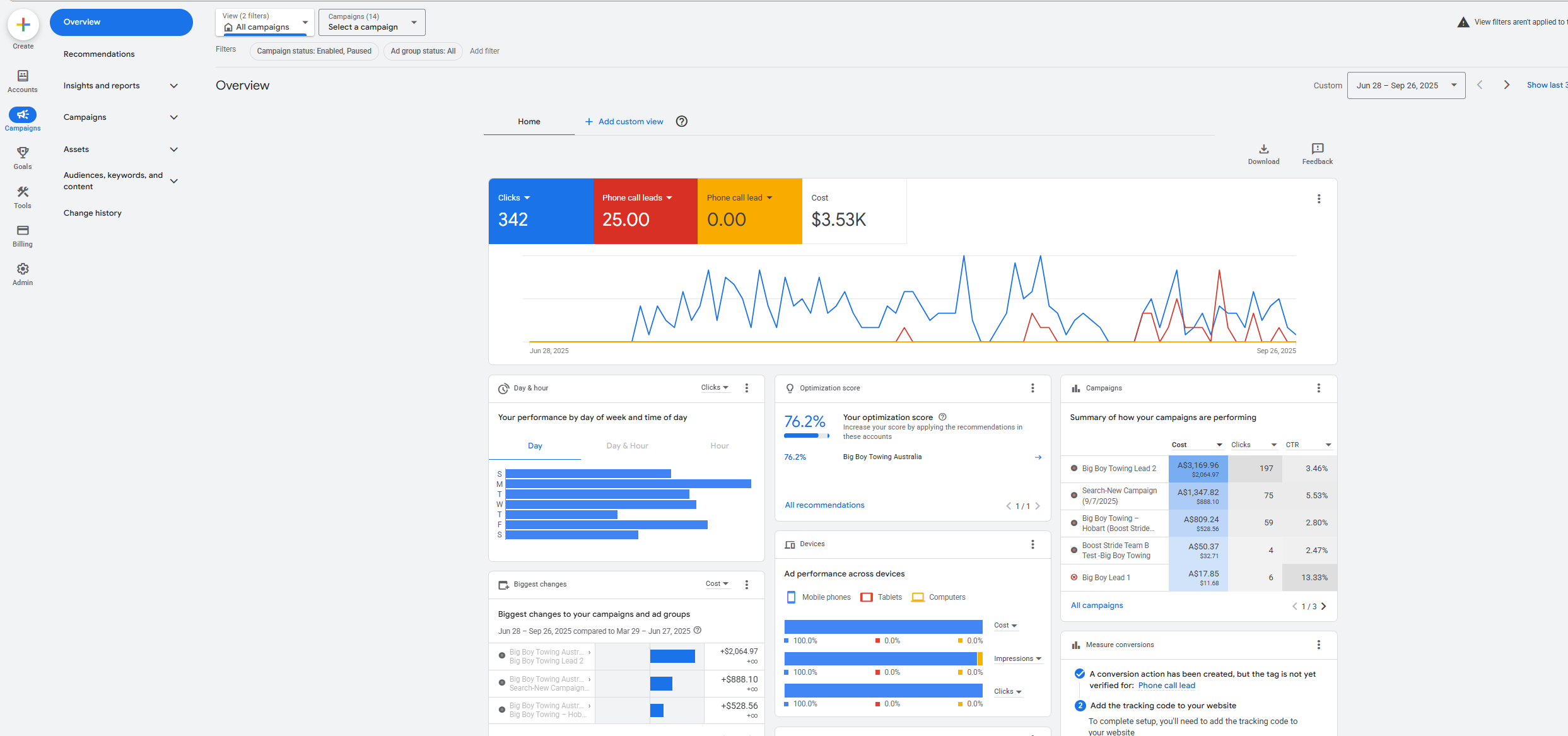
Task: Switch to the Day & Hour tab
Action: pos(627,446)
